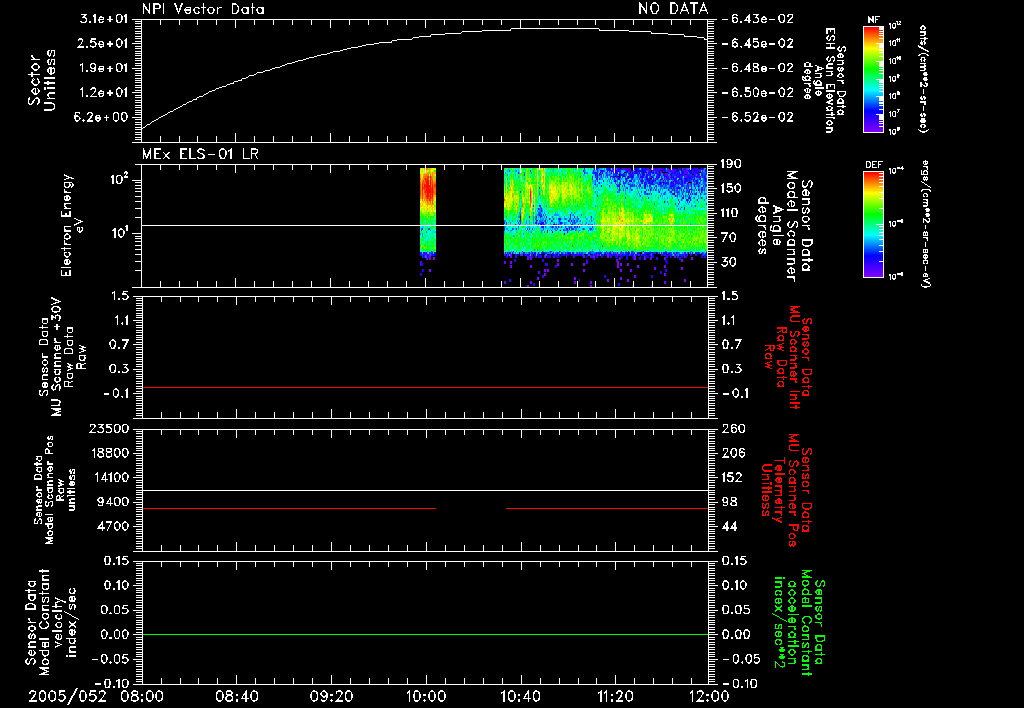This screenshot has width=1024, height=708.
Task: Click the '23500' scanner position value
Action: point(109,429)
